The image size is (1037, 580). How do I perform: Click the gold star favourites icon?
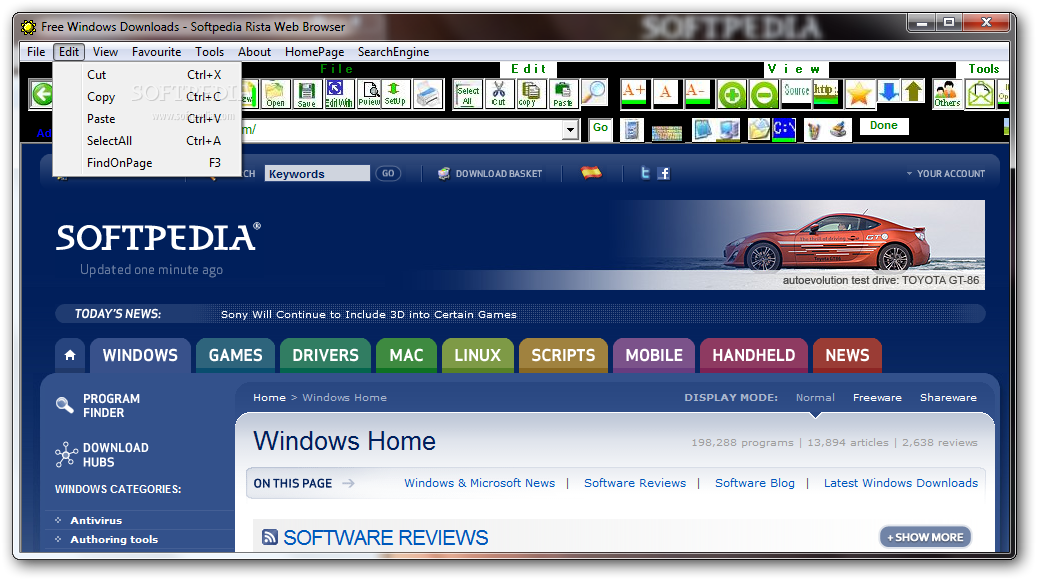pos(859,94)
